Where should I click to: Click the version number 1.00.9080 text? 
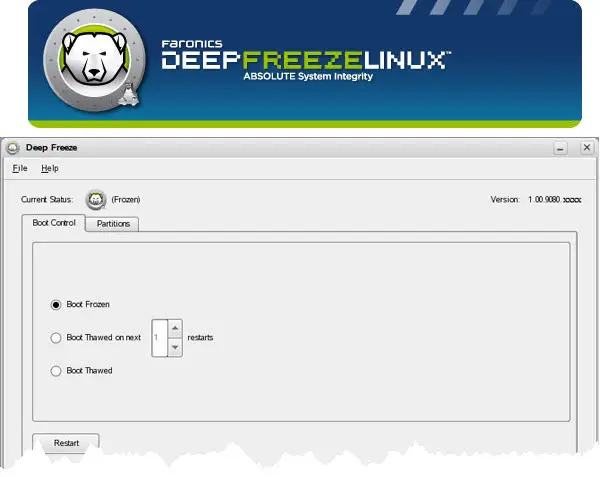554,200
